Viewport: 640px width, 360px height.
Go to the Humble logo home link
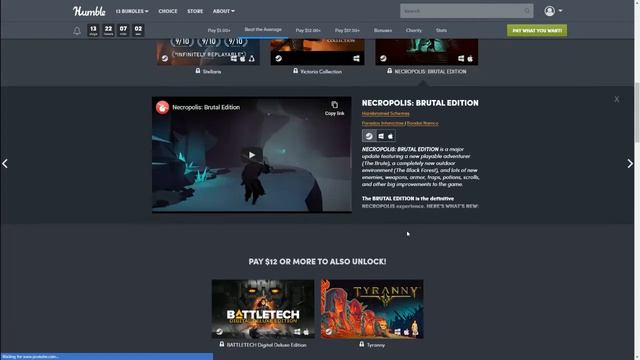tap(89, 11)
